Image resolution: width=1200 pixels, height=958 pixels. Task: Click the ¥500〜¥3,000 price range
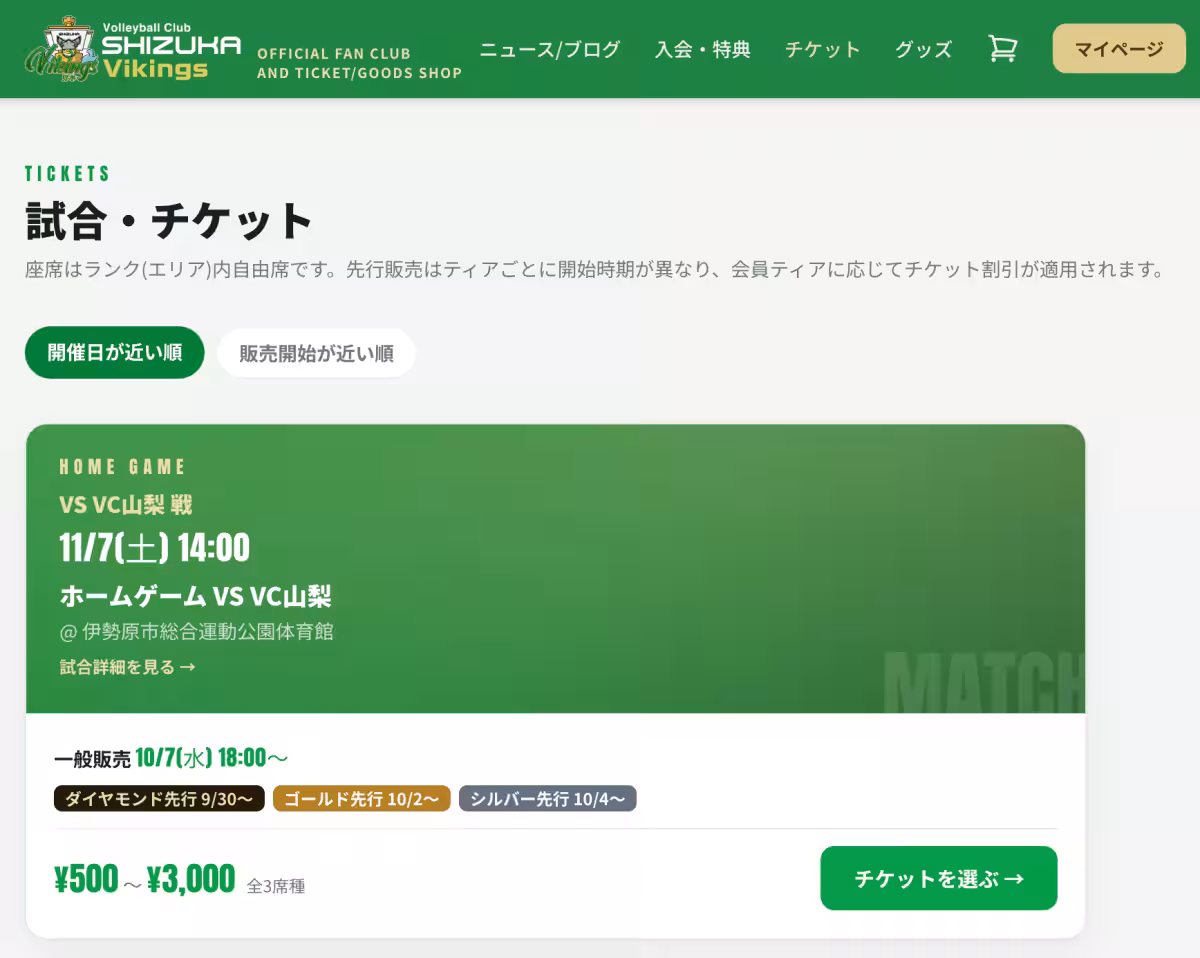[145, 879]
